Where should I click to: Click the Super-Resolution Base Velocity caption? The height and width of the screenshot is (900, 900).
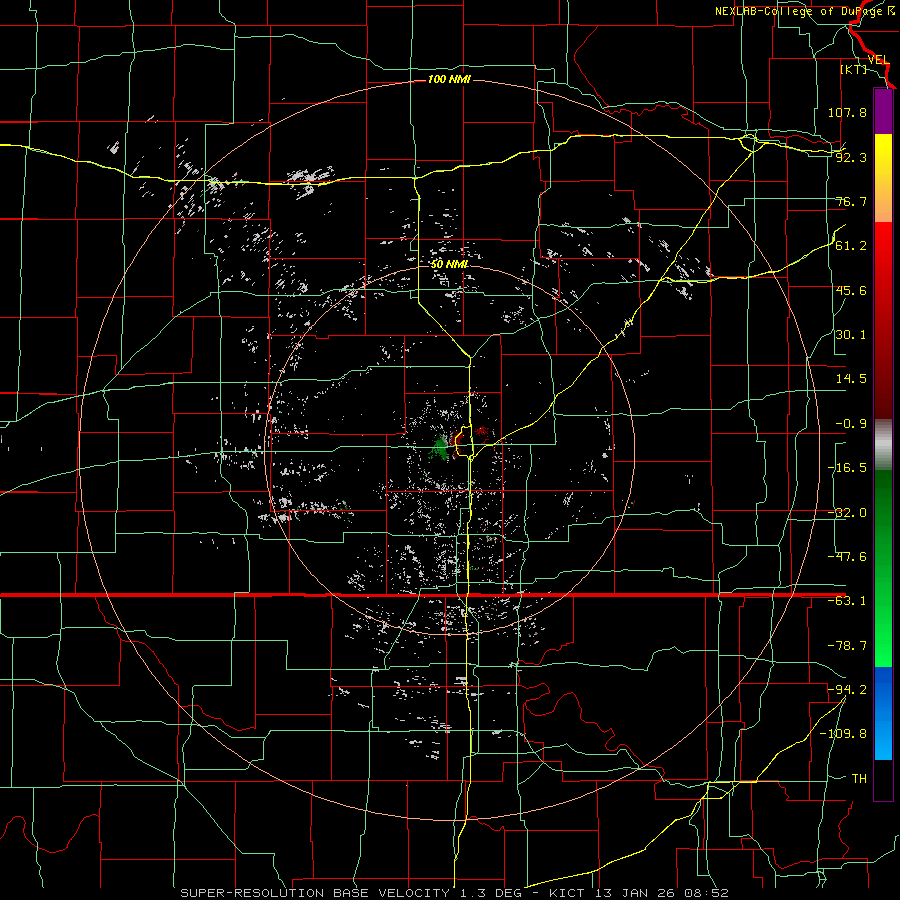455,893
